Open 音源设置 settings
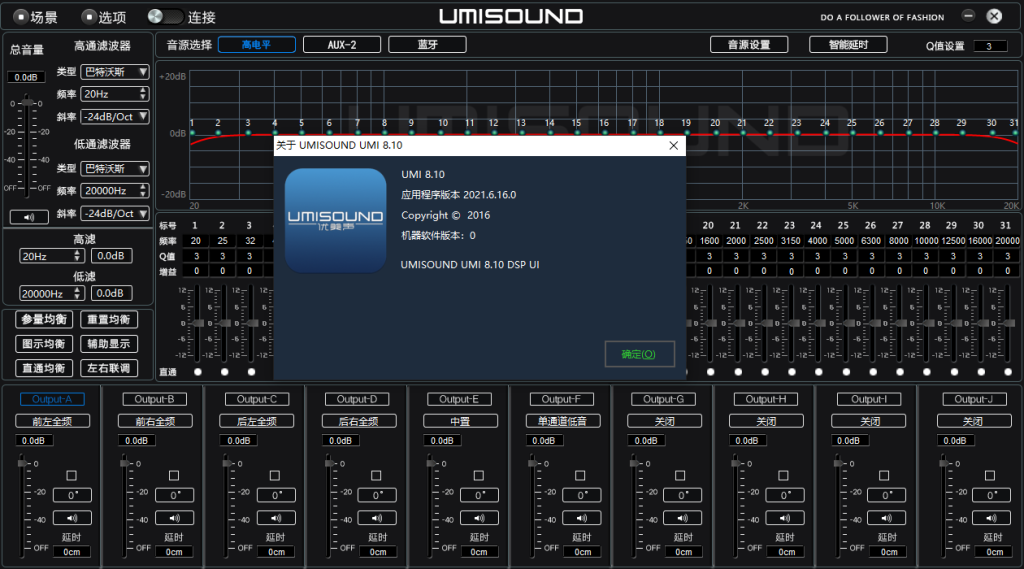The image size is (1024, 569). (x=749, y=44)
